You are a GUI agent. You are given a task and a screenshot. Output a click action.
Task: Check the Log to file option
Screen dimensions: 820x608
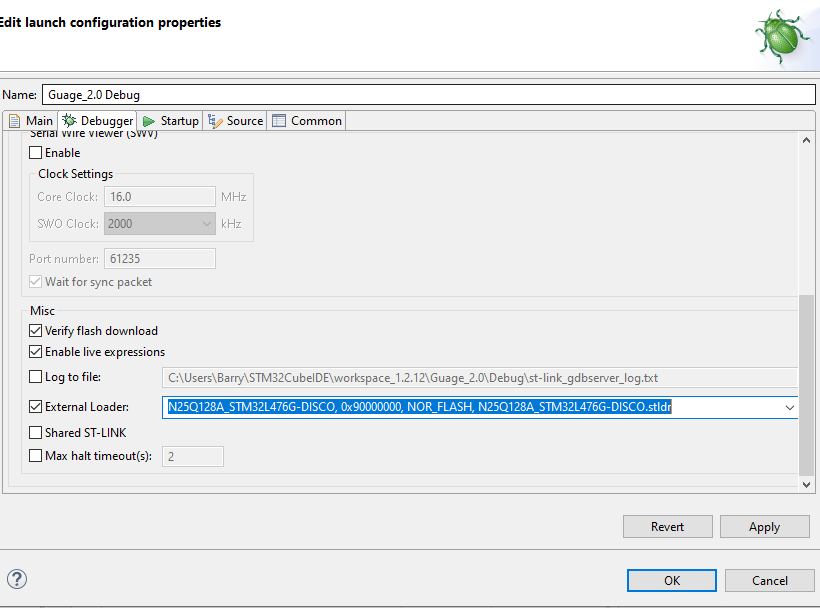pos(36,377)
